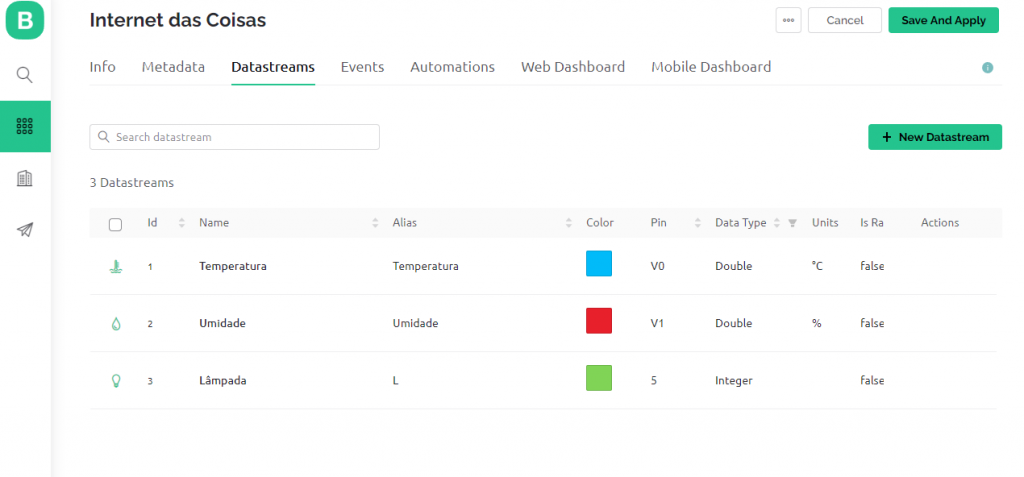
Task: Click the Blynk logo icon
Action: coord(25,20)
